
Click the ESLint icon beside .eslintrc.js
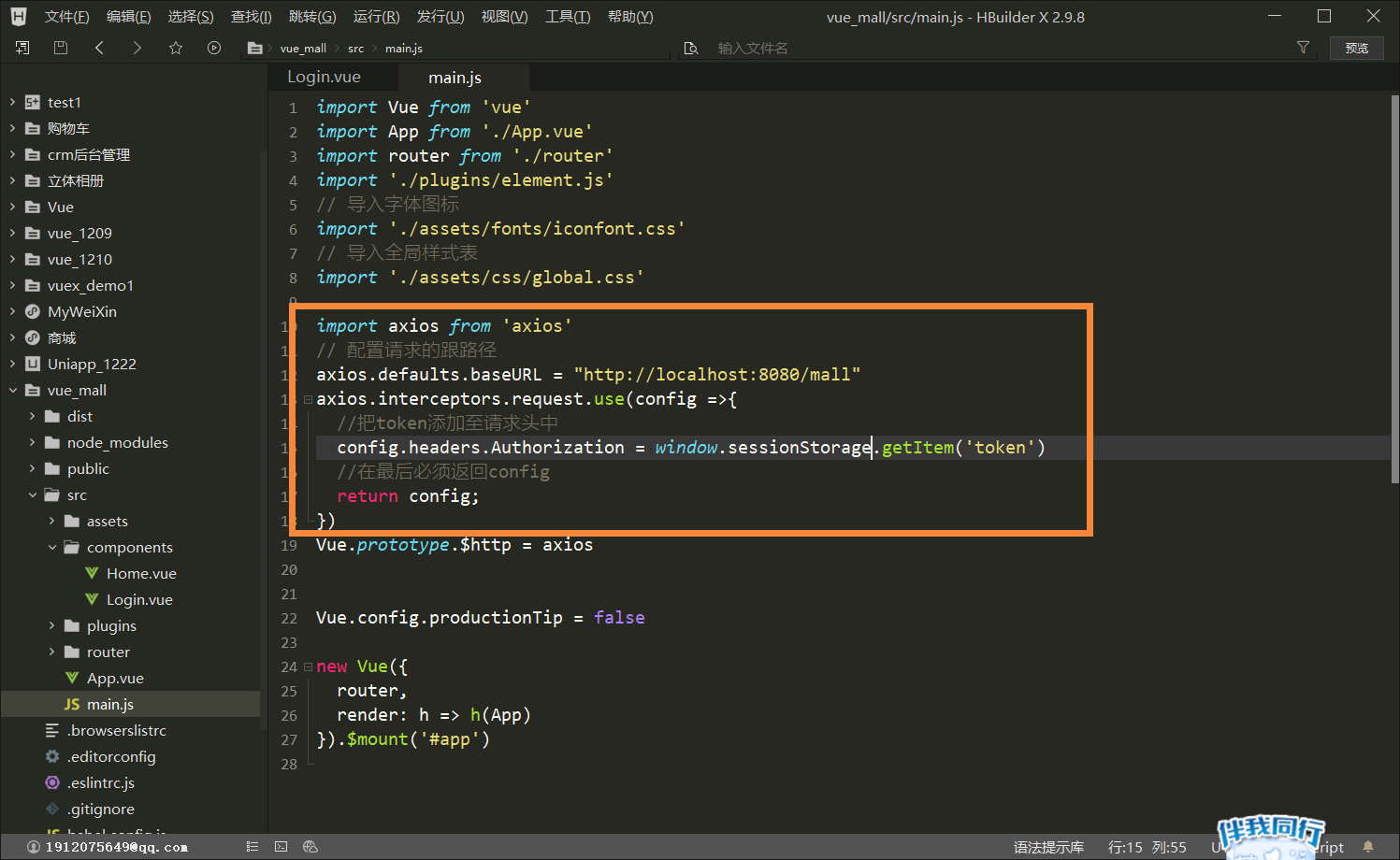[52, 782]
